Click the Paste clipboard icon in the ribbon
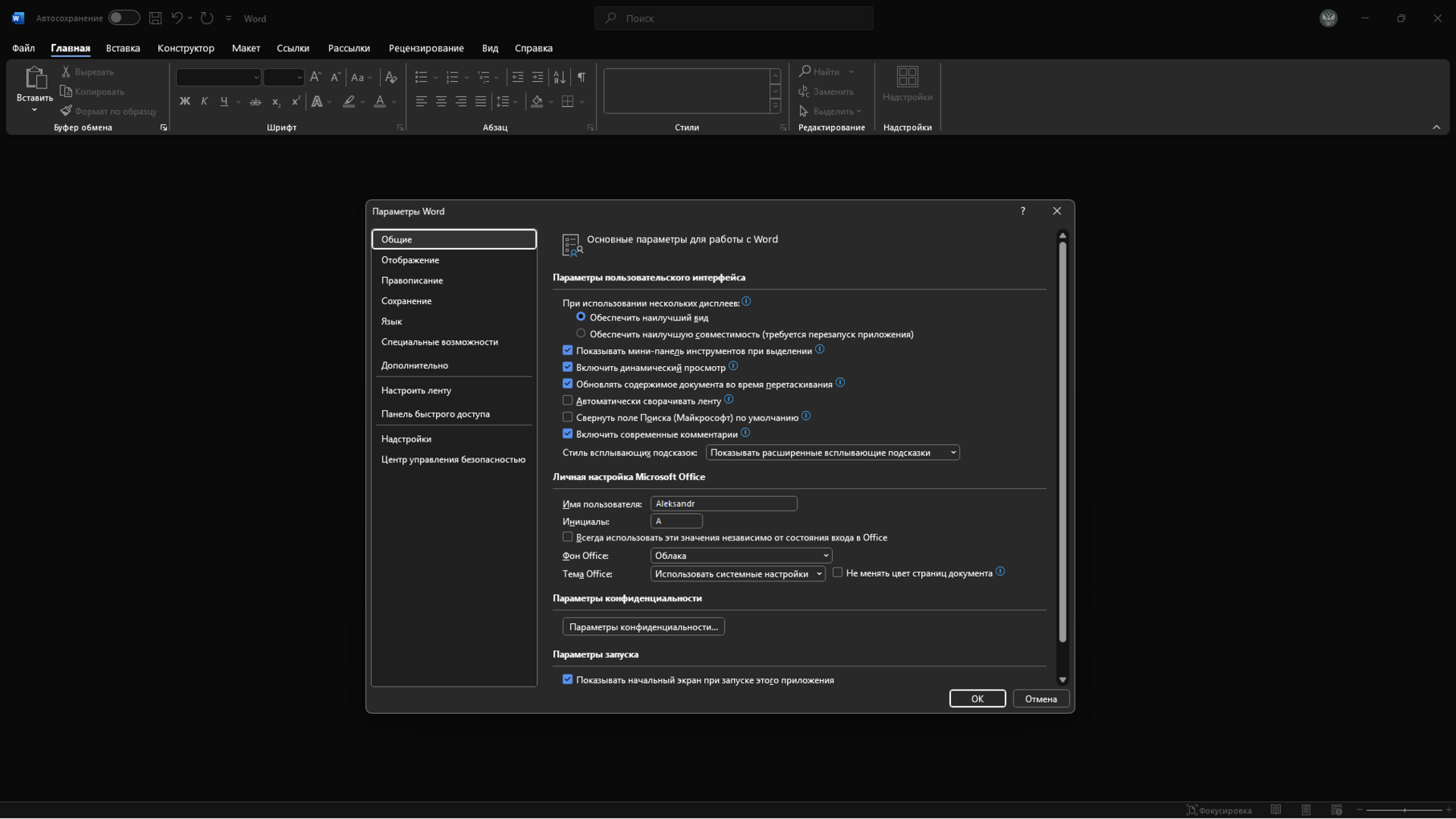Image resolution: width=1456 pixels, height=819 pixels. (35, 78)
